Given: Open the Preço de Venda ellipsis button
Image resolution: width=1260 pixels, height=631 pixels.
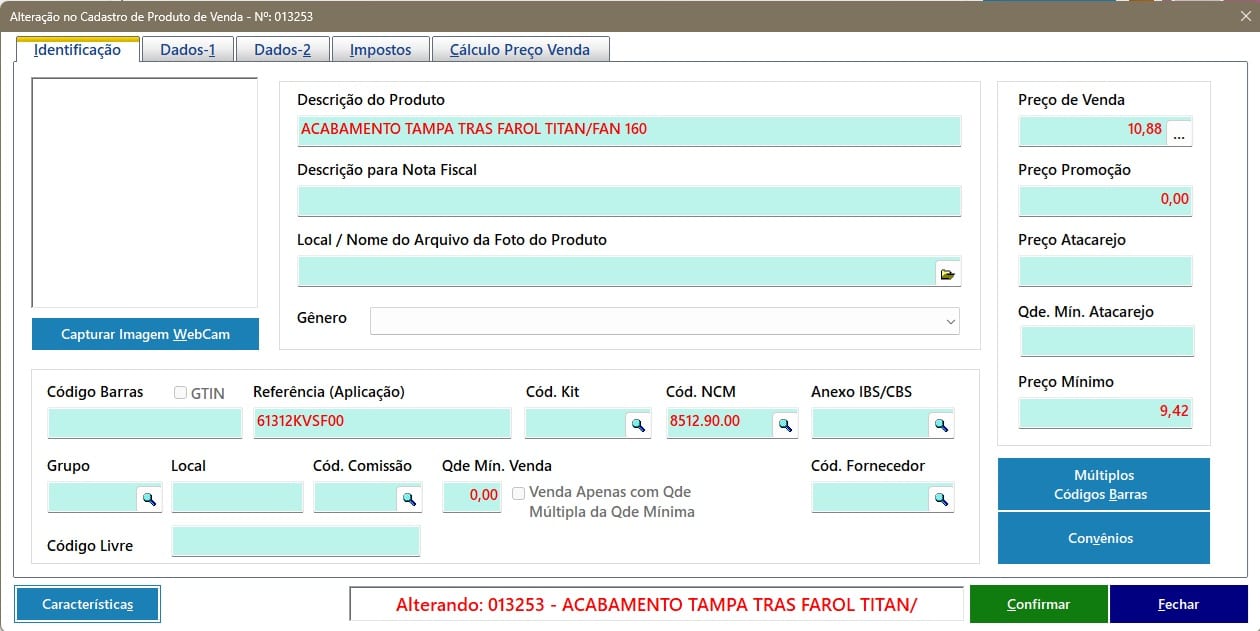Looking at the screenshot, I should coord(1179,133).
